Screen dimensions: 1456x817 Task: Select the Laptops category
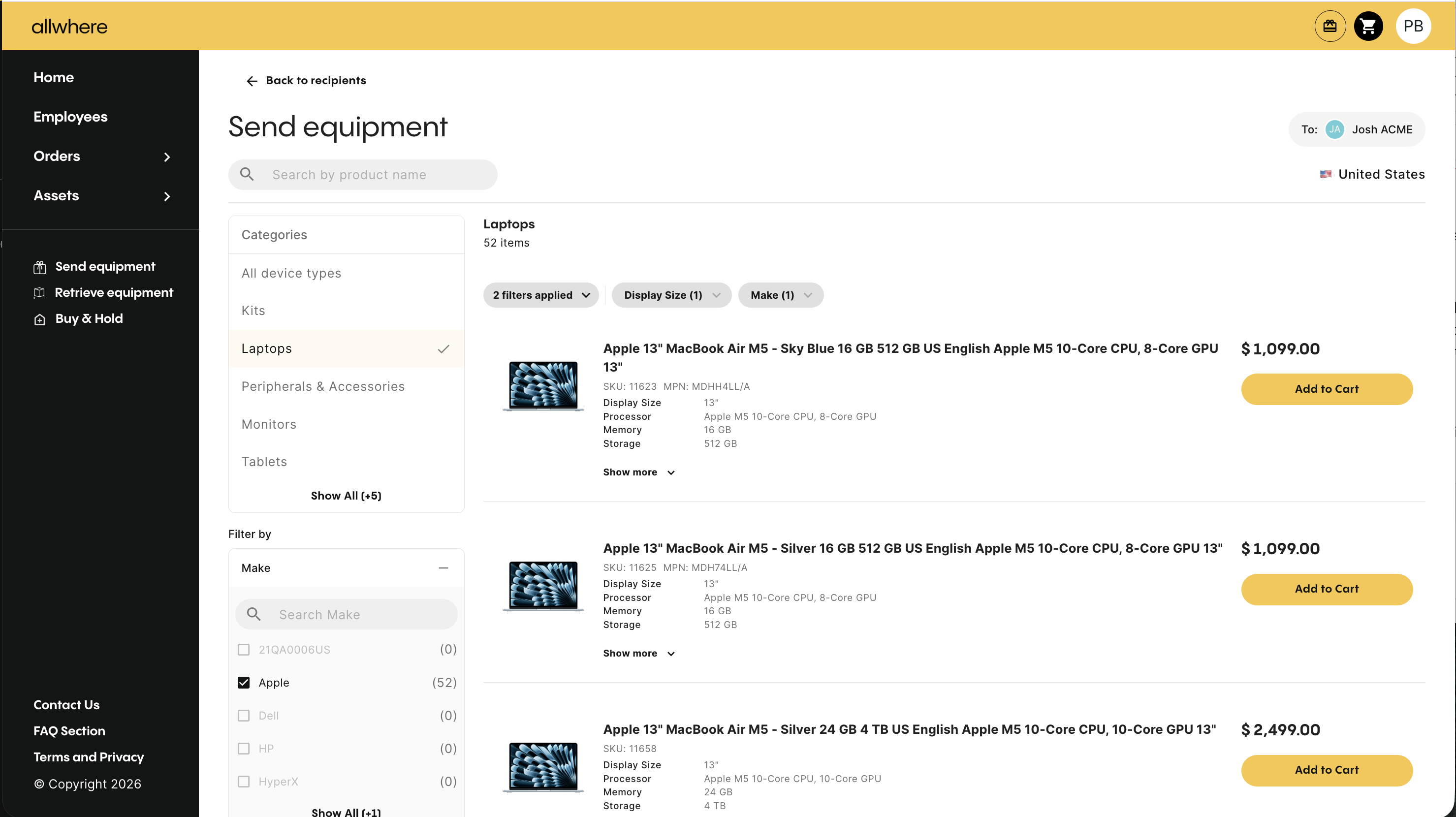[x=346, y=348]
